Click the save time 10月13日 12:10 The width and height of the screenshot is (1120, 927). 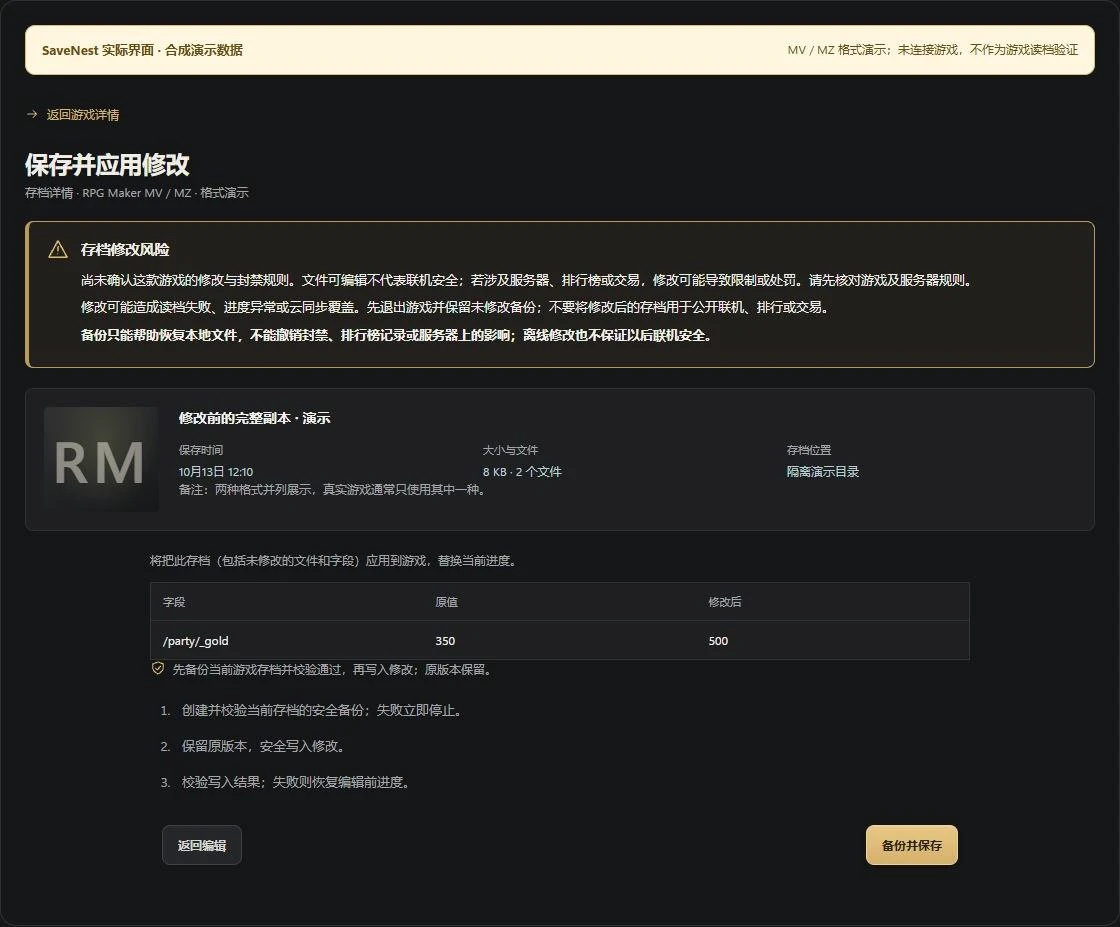[216, 471]
